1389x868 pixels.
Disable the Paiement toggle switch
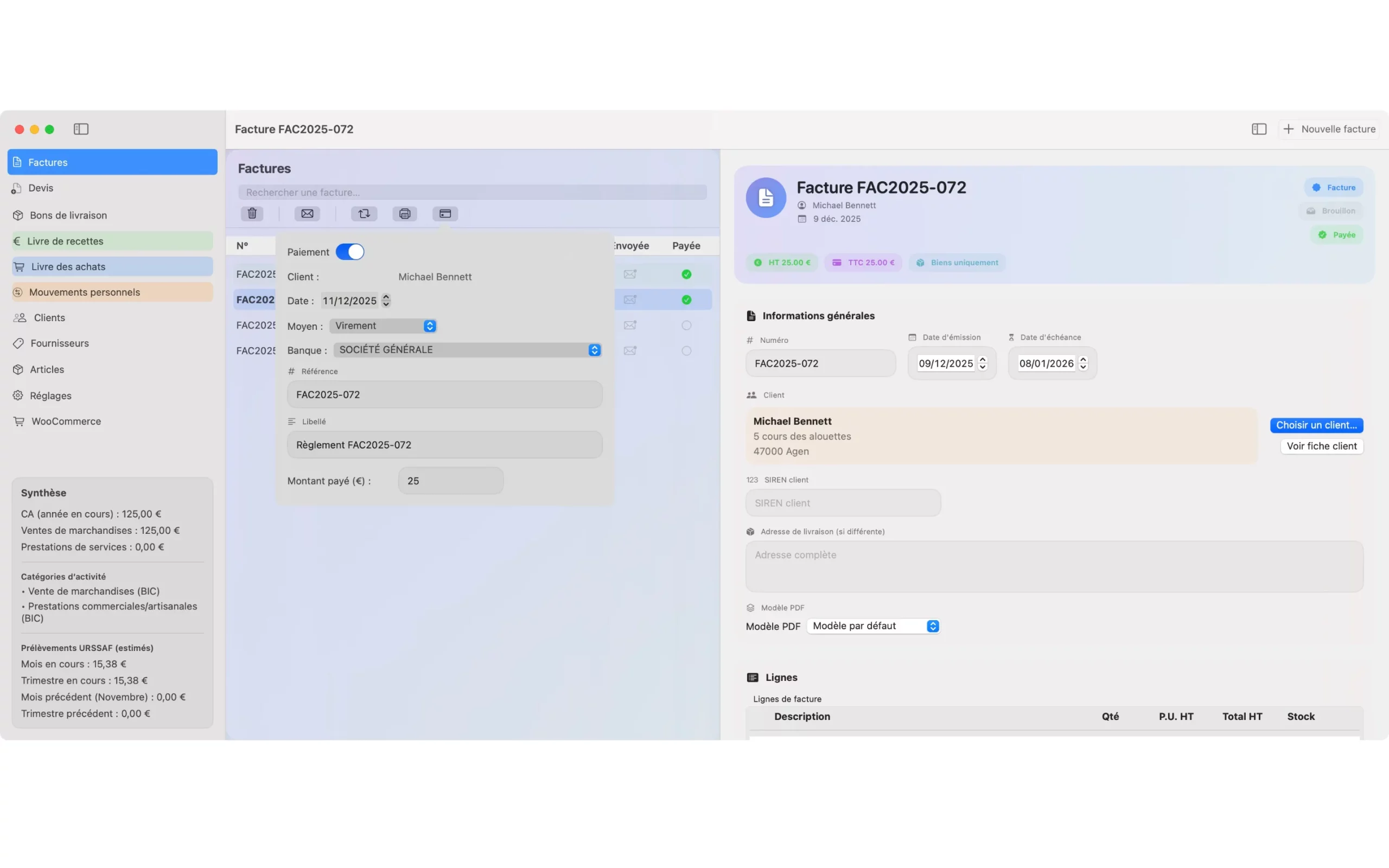[x=349, y=252]
